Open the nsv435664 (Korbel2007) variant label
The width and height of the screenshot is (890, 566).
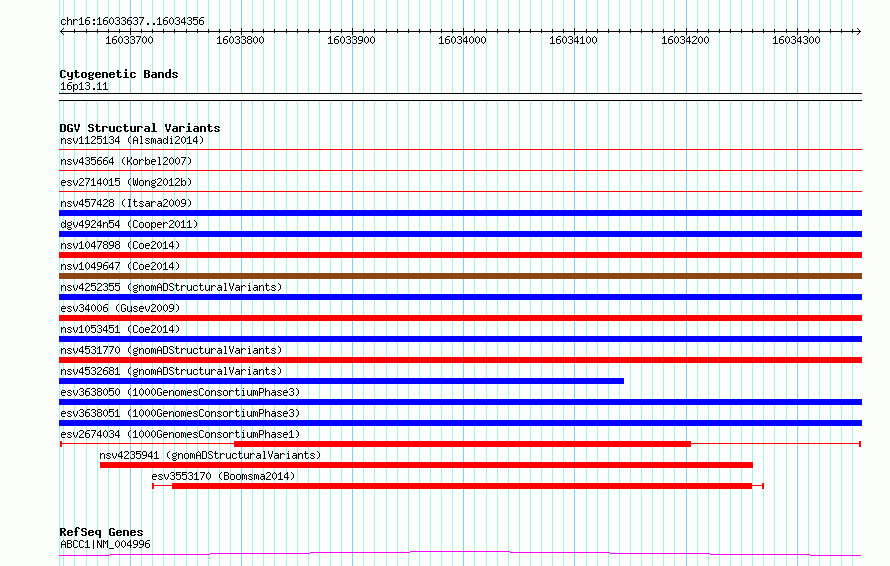(126, 161)
